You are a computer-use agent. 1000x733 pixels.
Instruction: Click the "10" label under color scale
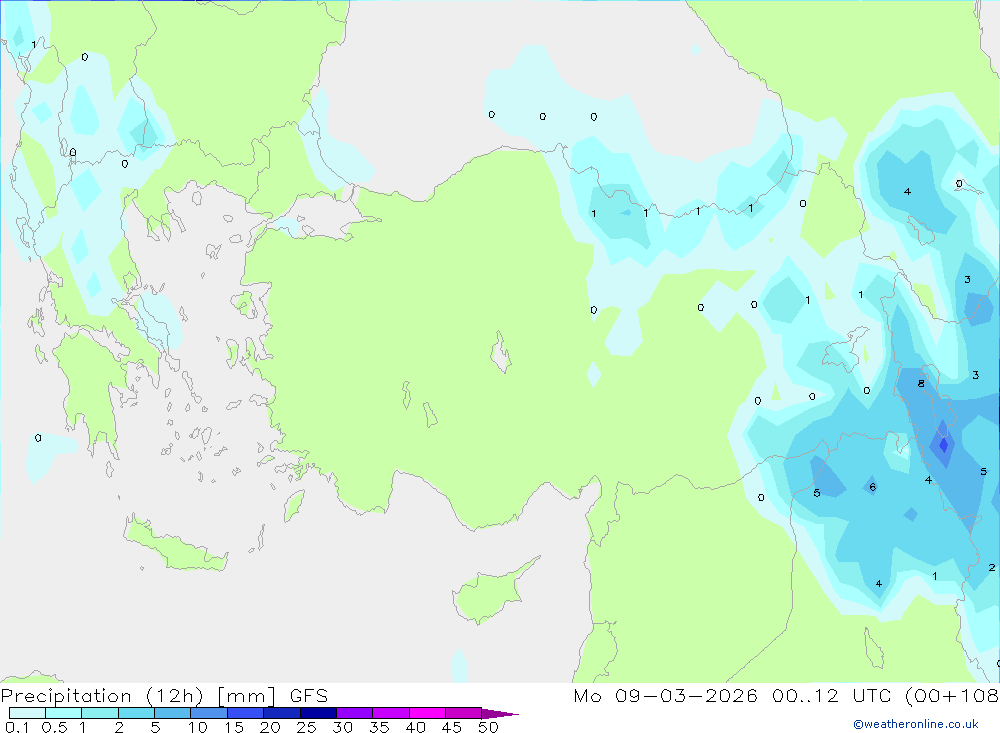tap(198, 727)
